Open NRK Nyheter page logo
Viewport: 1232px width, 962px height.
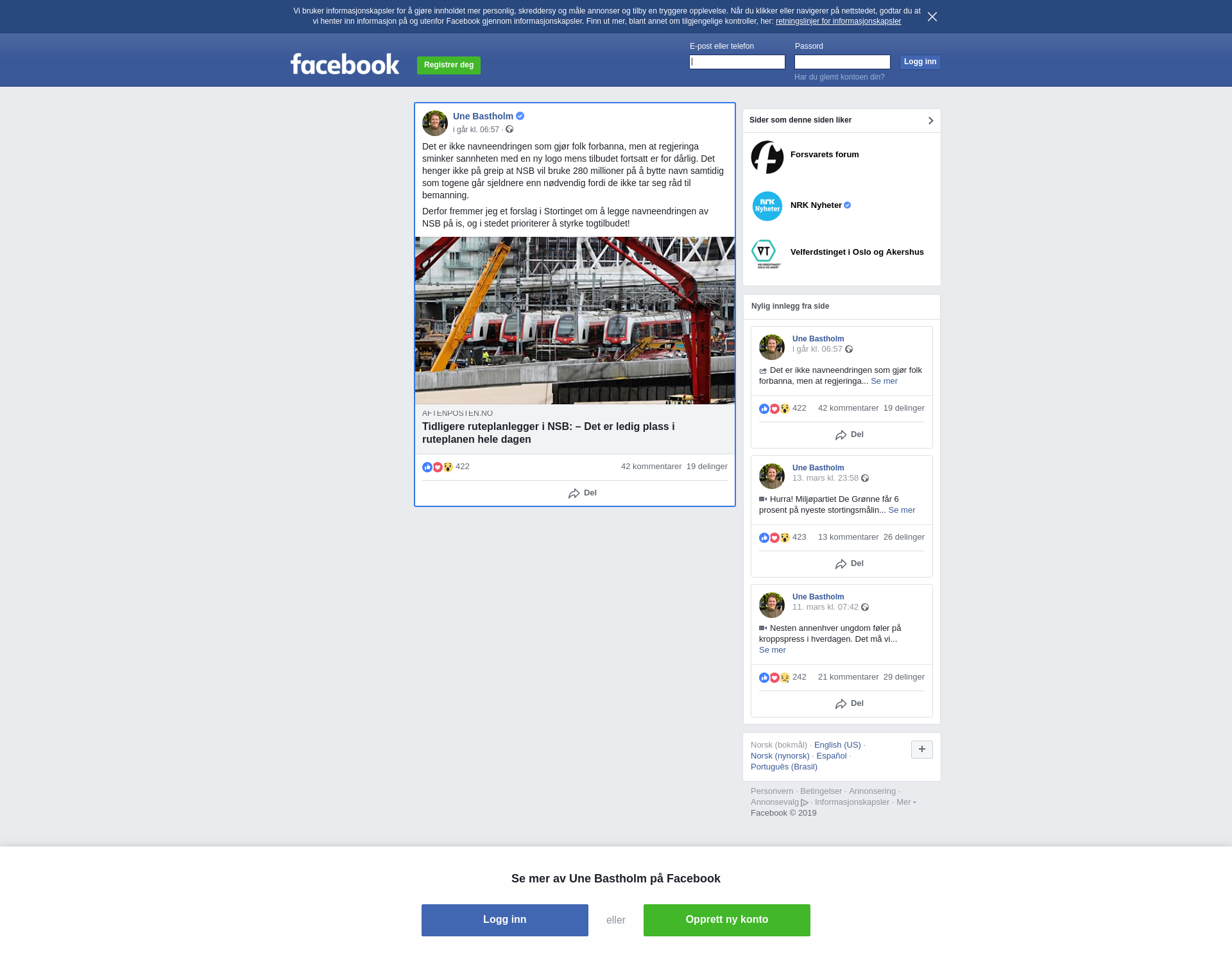tap(767, 206)
